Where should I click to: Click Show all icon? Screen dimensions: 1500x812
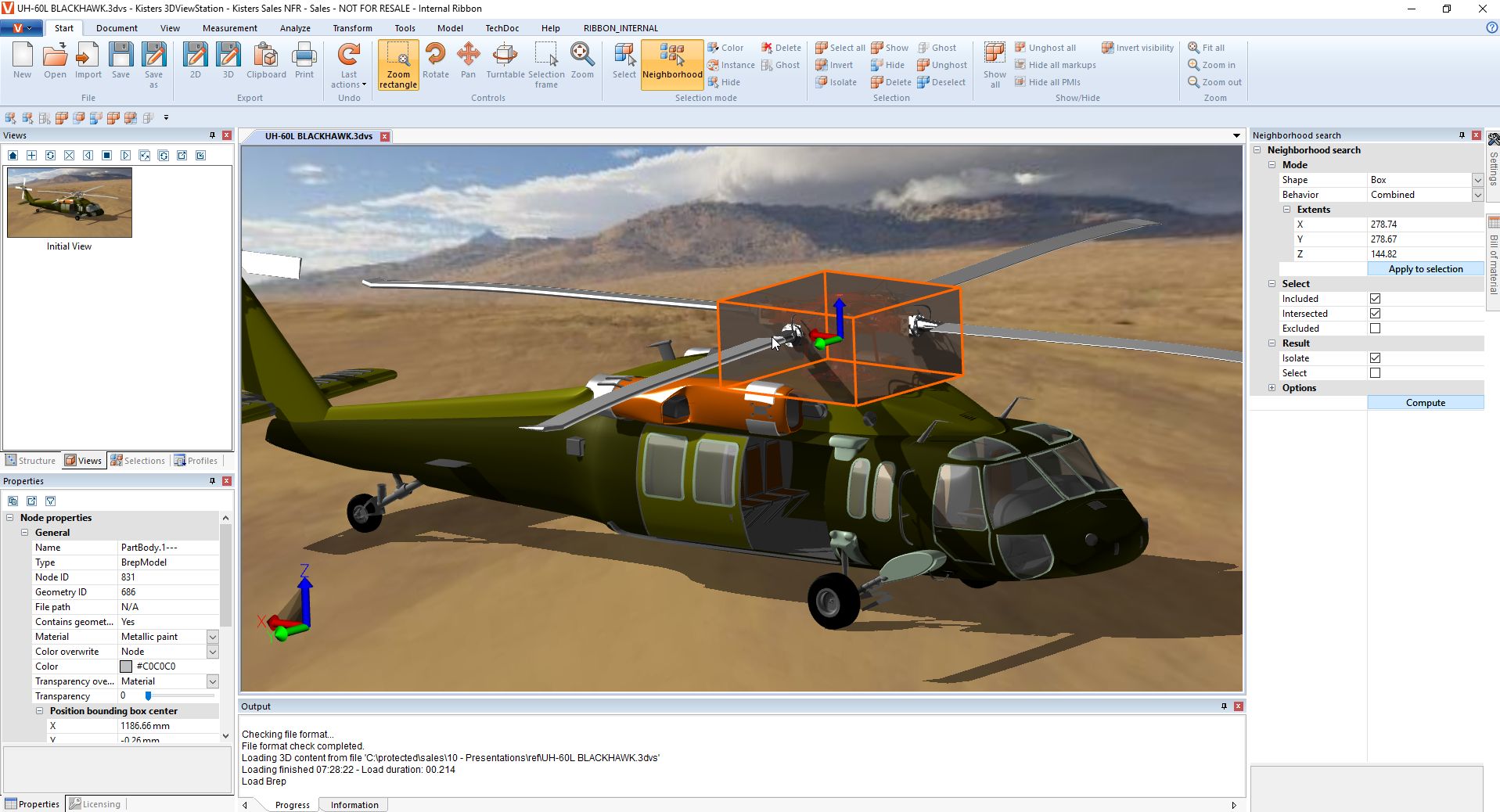click(x=995, y=65)
